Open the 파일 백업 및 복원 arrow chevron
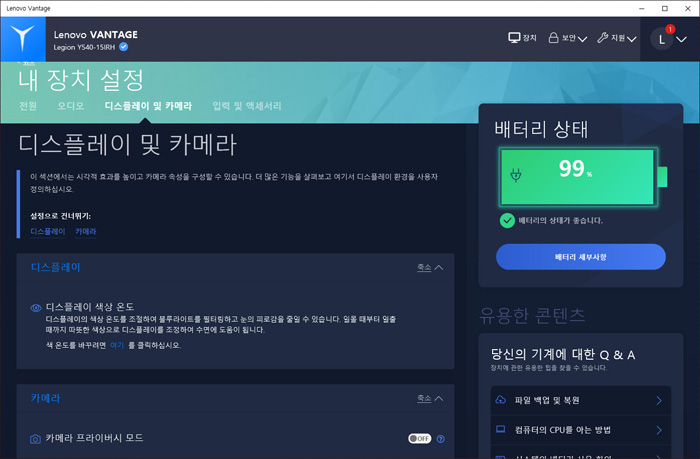This screenshot has height=459, width=700. click(x=659, y=401)
